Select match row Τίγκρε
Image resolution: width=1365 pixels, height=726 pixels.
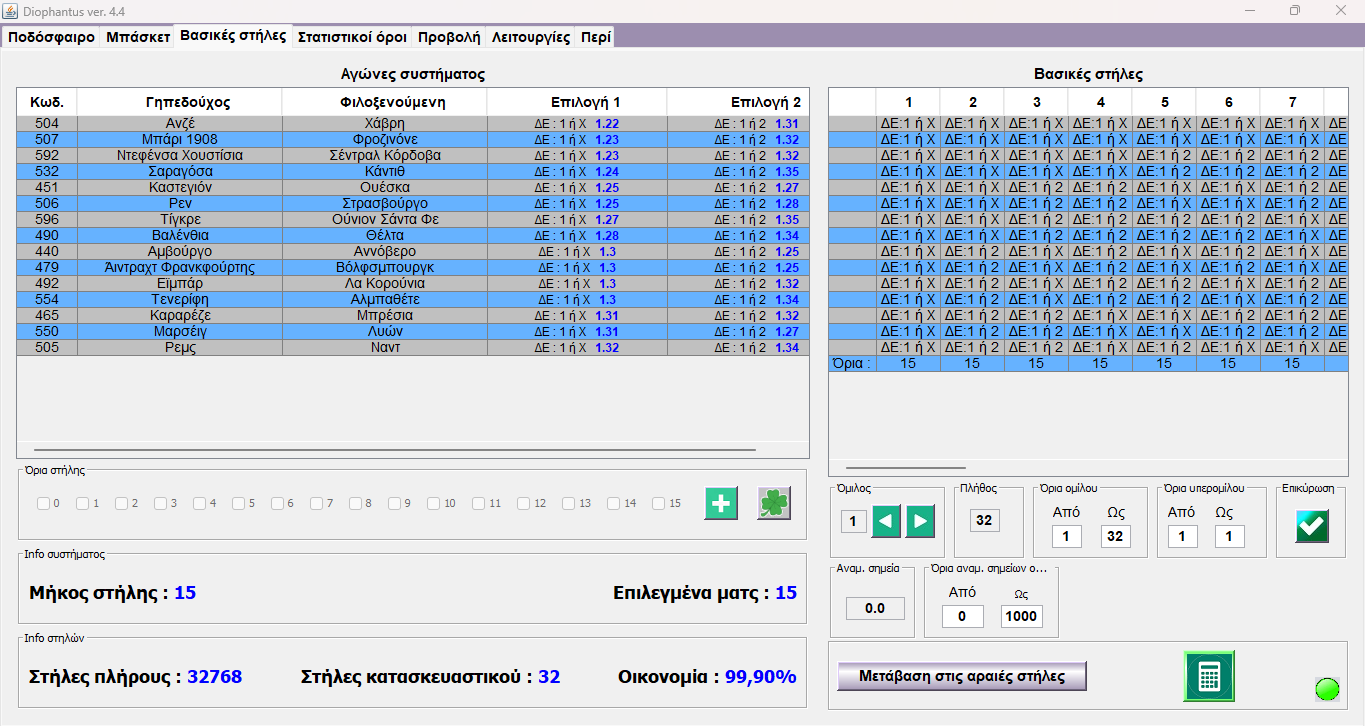click(413, 219)
